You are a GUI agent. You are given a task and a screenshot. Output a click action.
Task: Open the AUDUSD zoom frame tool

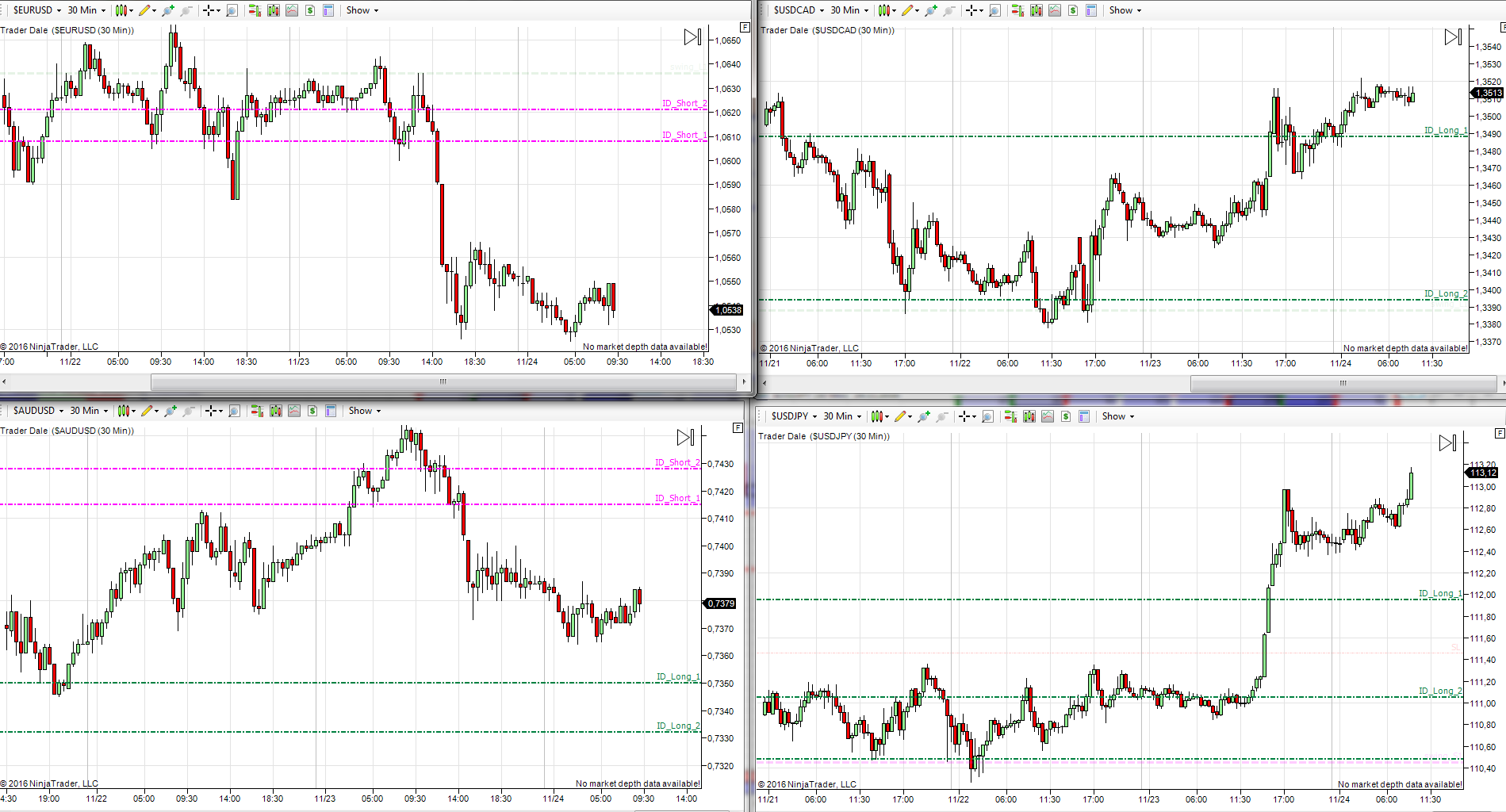click(235, 411)
